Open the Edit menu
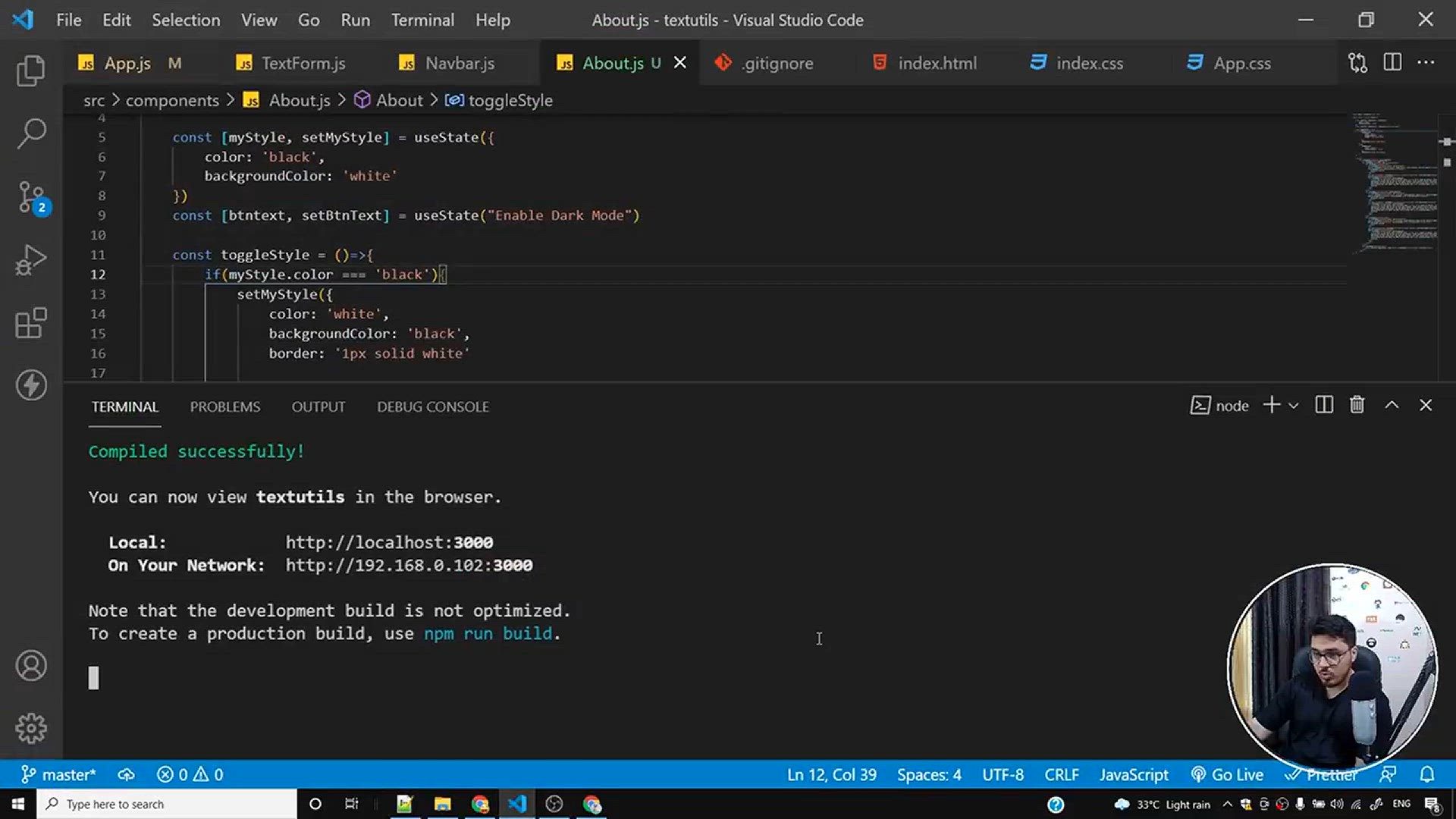This screenshot has height=819, width=1456. (117, 20)
